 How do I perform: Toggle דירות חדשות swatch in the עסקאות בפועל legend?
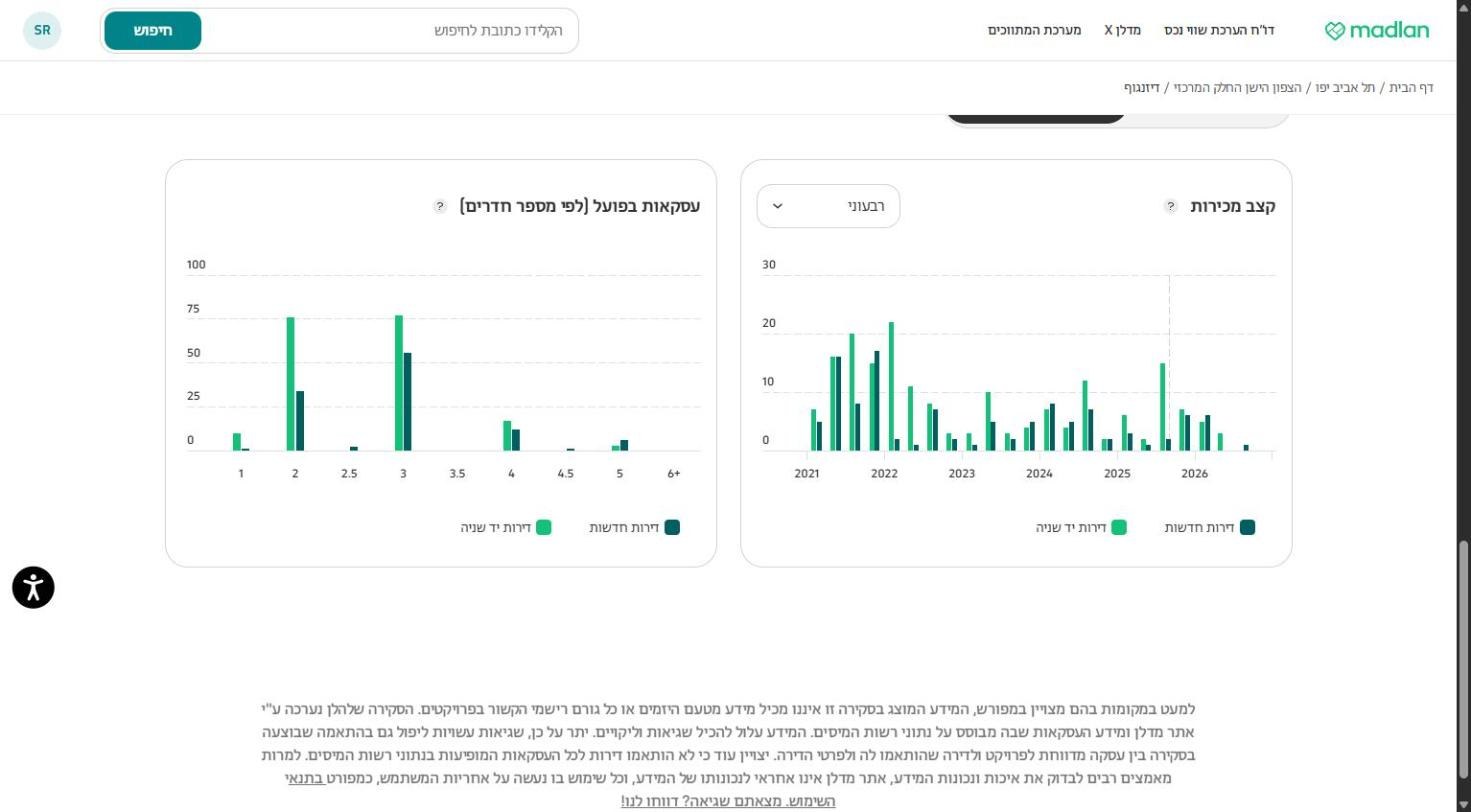[x=672, y=527]
